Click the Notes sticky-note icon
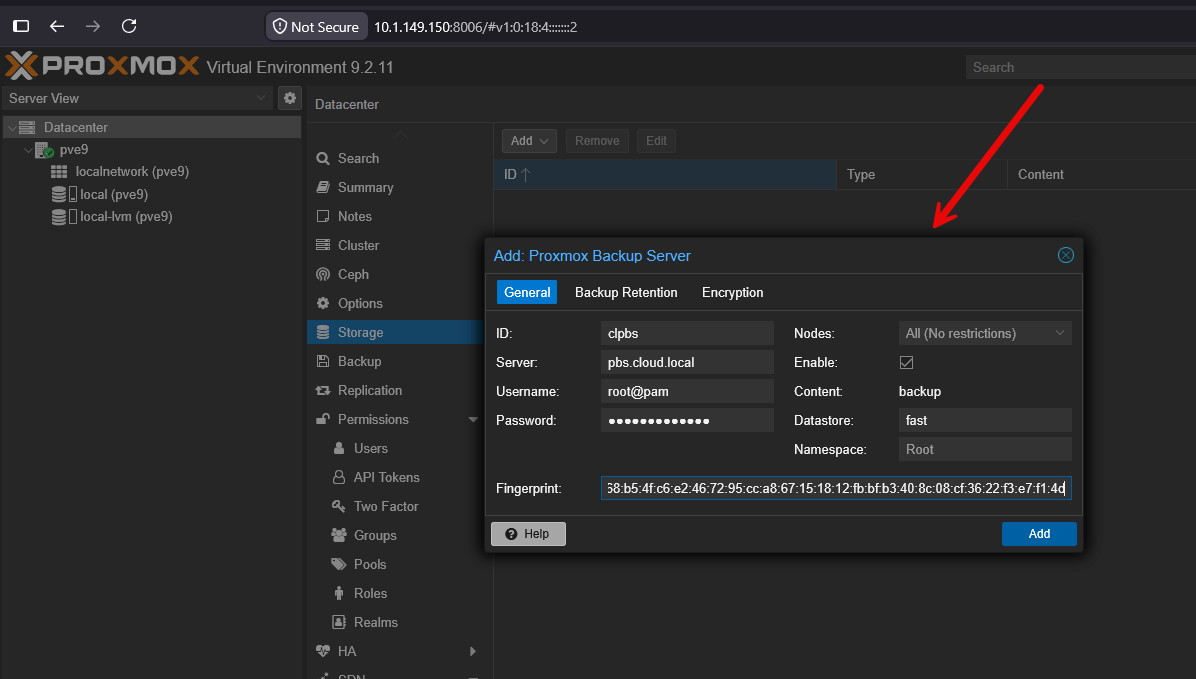Screen dimensions: 1196x679 [x=323, y=217]
